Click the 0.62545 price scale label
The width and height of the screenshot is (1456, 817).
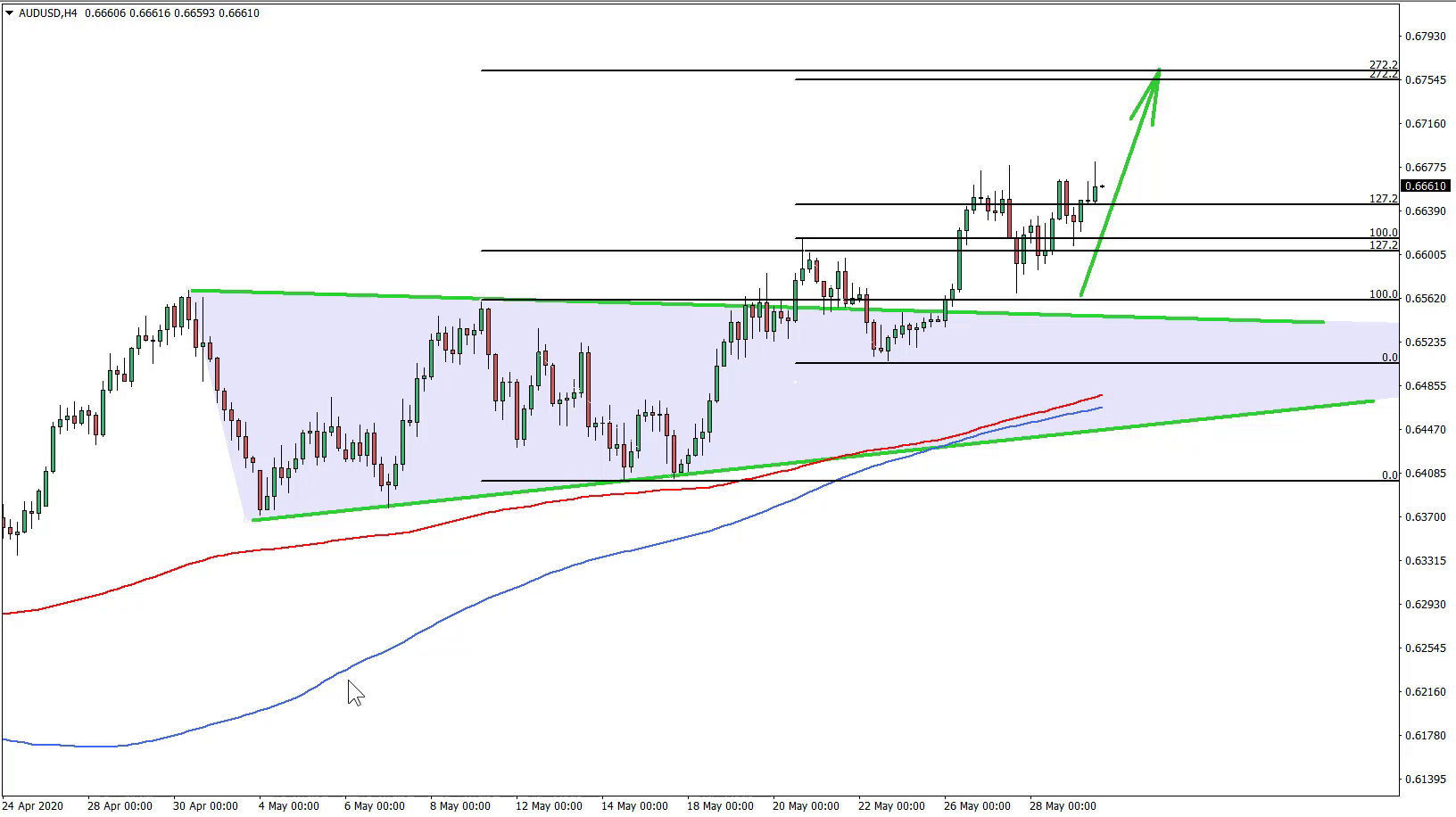1425,648
